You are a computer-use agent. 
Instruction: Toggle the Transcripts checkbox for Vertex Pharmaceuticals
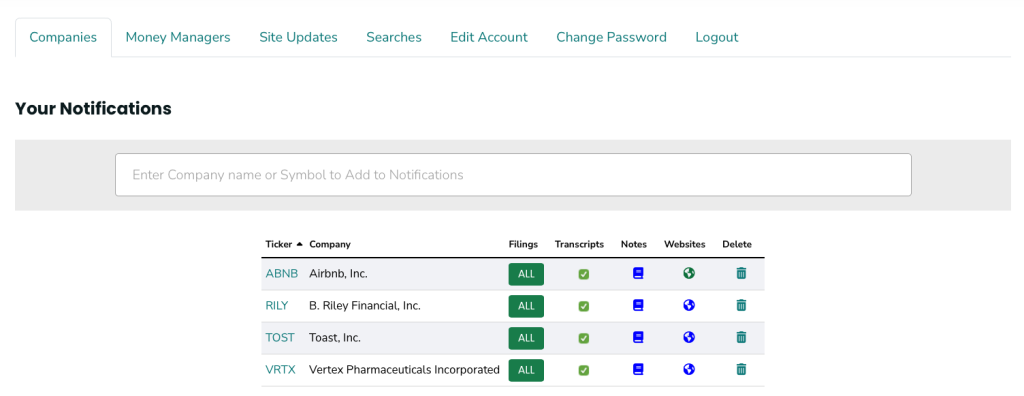(583, 370)
